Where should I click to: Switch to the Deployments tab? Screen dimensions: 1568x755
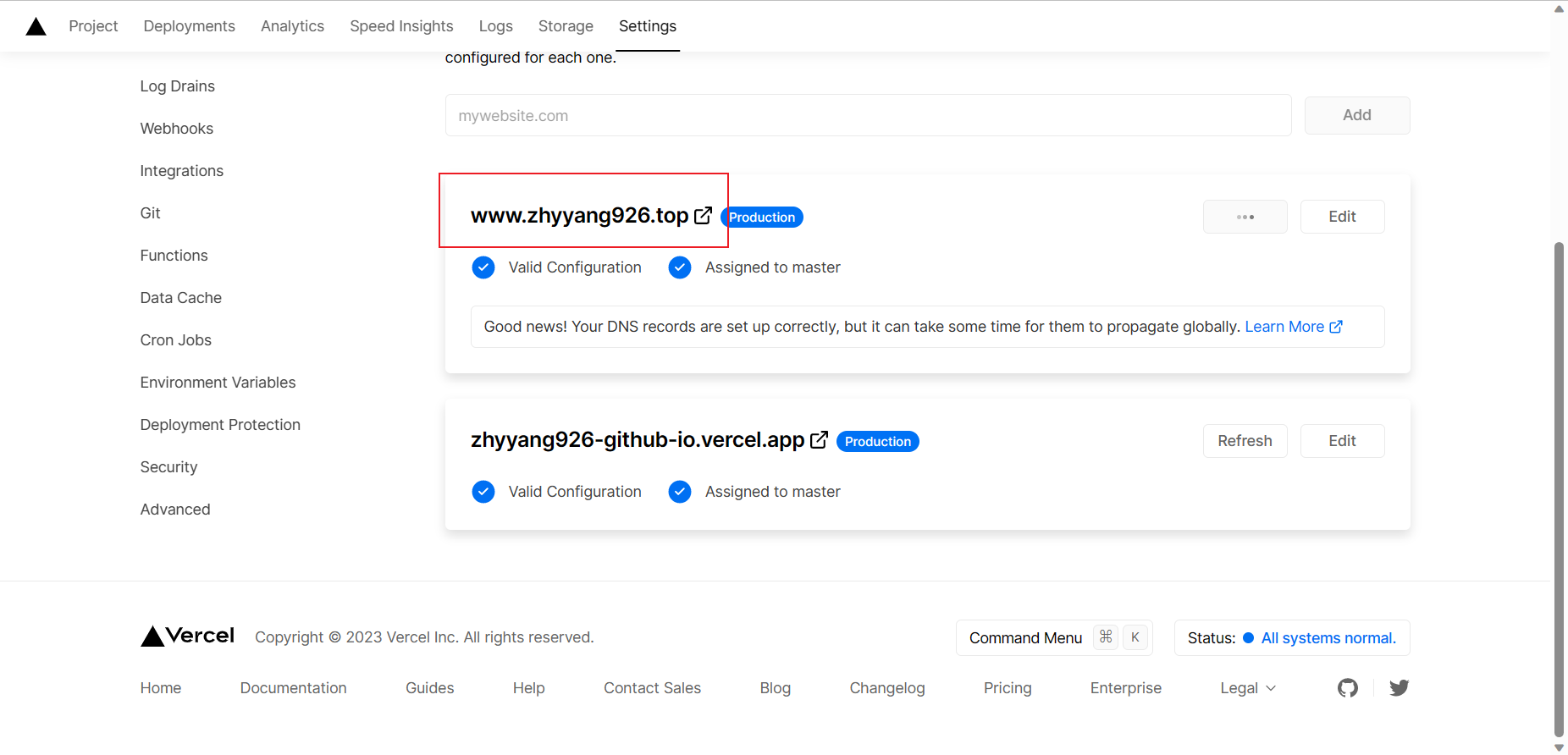[190, 26]
